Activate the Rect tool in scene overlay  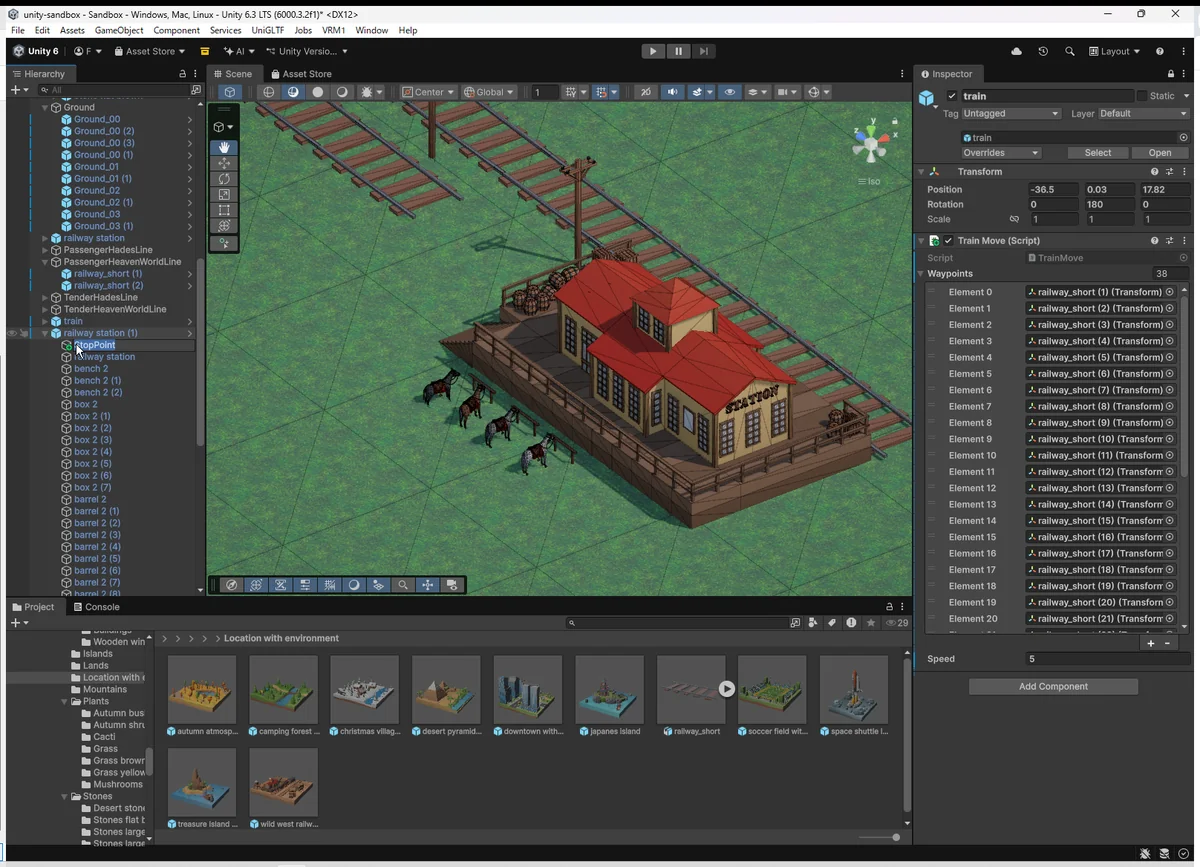tap(224, 211)
